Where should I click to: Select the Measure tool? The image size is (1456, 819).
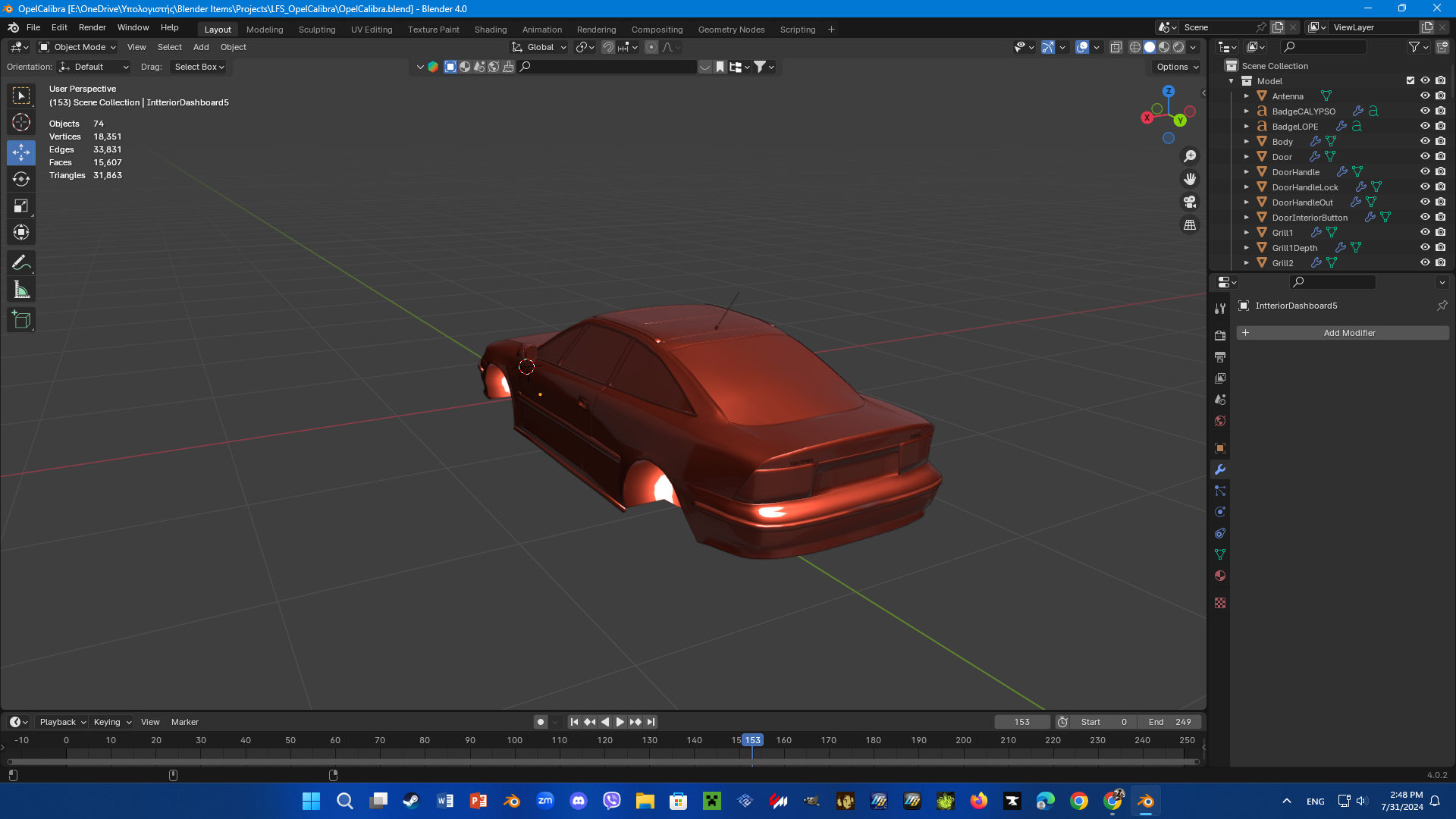coord(21,290)
